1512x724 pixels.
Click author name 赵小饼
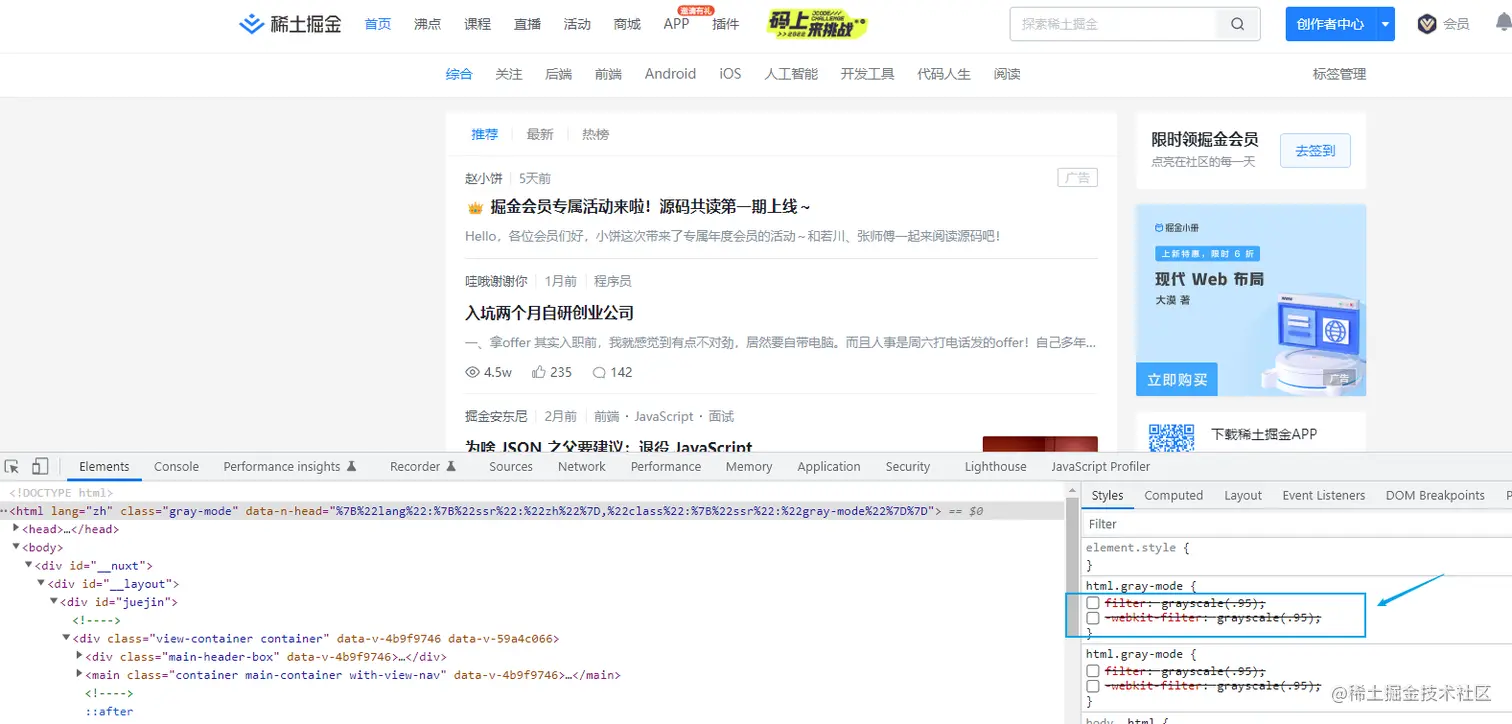(x=484, y=178)
